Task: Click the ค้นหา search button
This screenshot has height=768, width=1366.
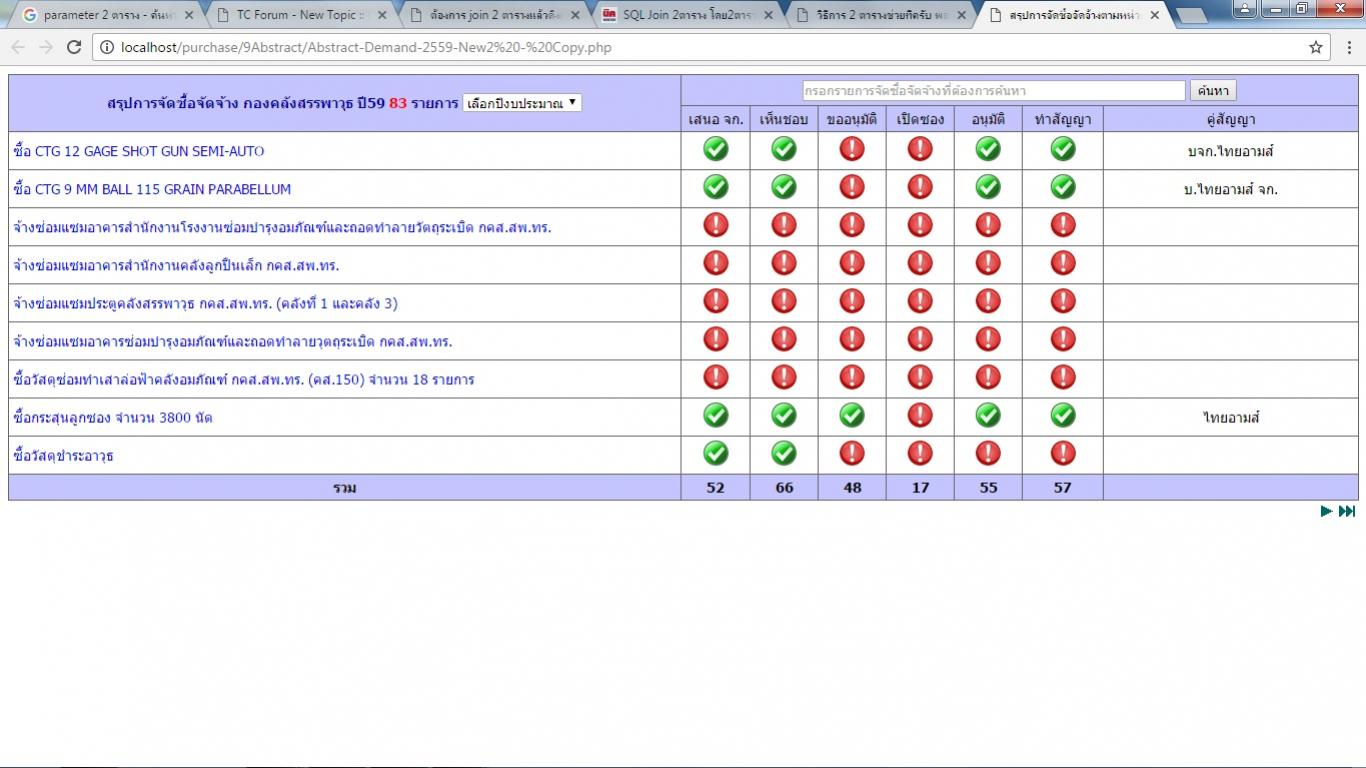Action: point(1213,90)
